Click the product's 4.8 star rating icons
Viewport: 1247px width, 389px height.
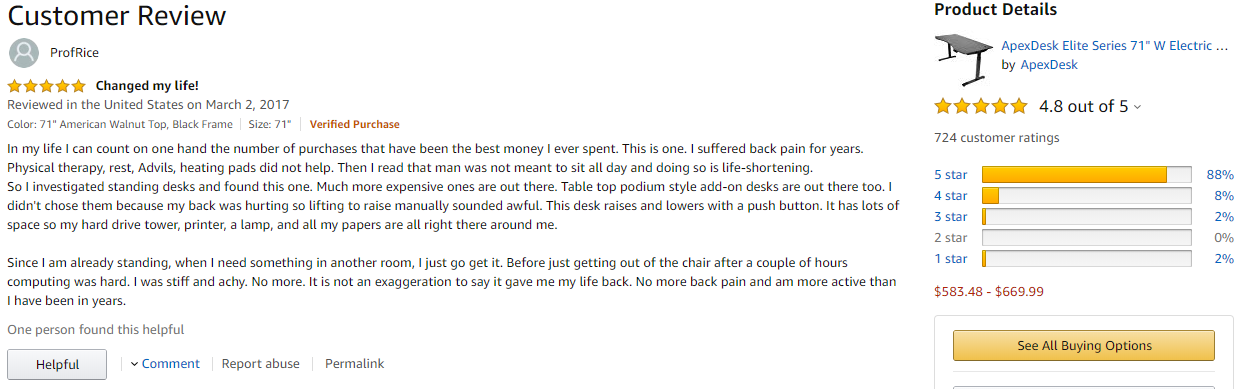pos(980,106)
